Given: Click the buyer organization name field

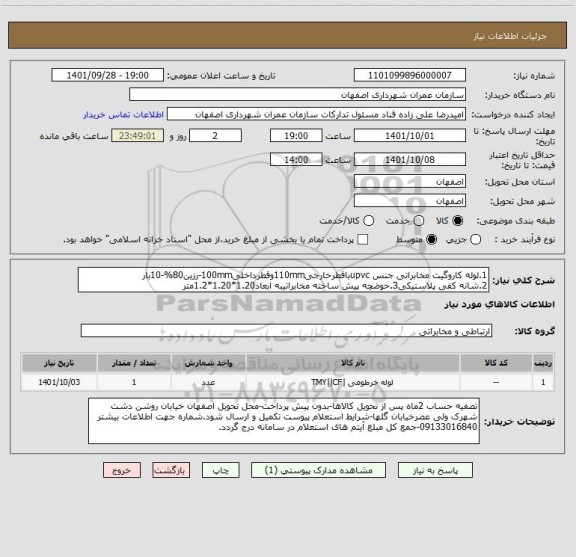Looking at the screenshot, I should [298, 95].
